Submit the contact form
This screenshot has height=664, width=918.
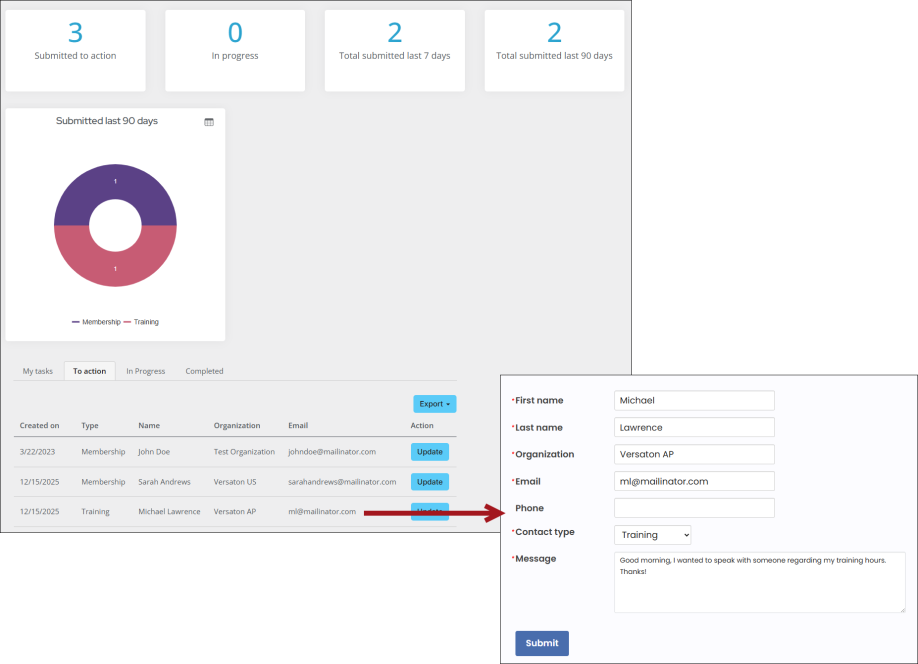tap(541, 643)
